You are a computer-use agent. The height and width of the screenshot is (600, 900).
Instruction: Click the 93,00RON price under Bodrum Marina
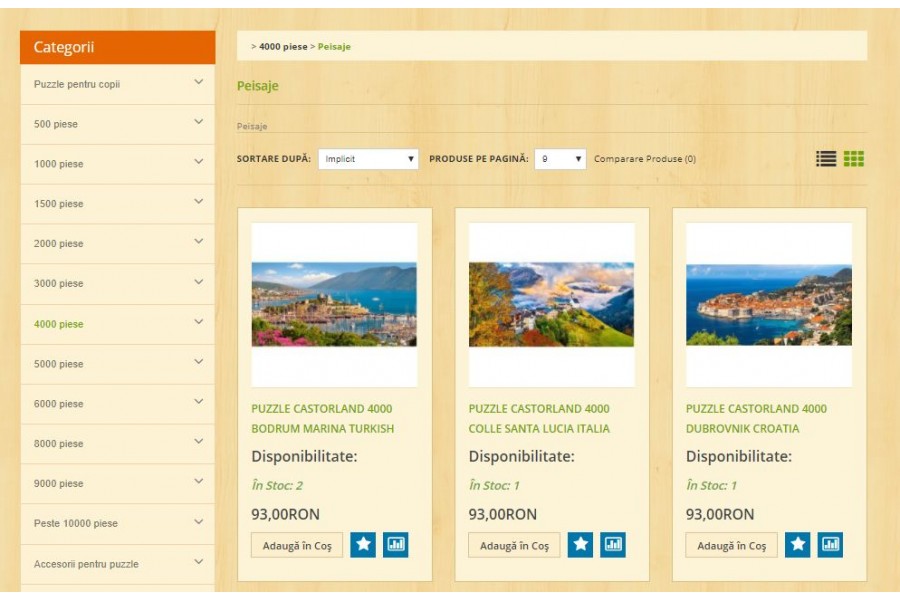285,514
